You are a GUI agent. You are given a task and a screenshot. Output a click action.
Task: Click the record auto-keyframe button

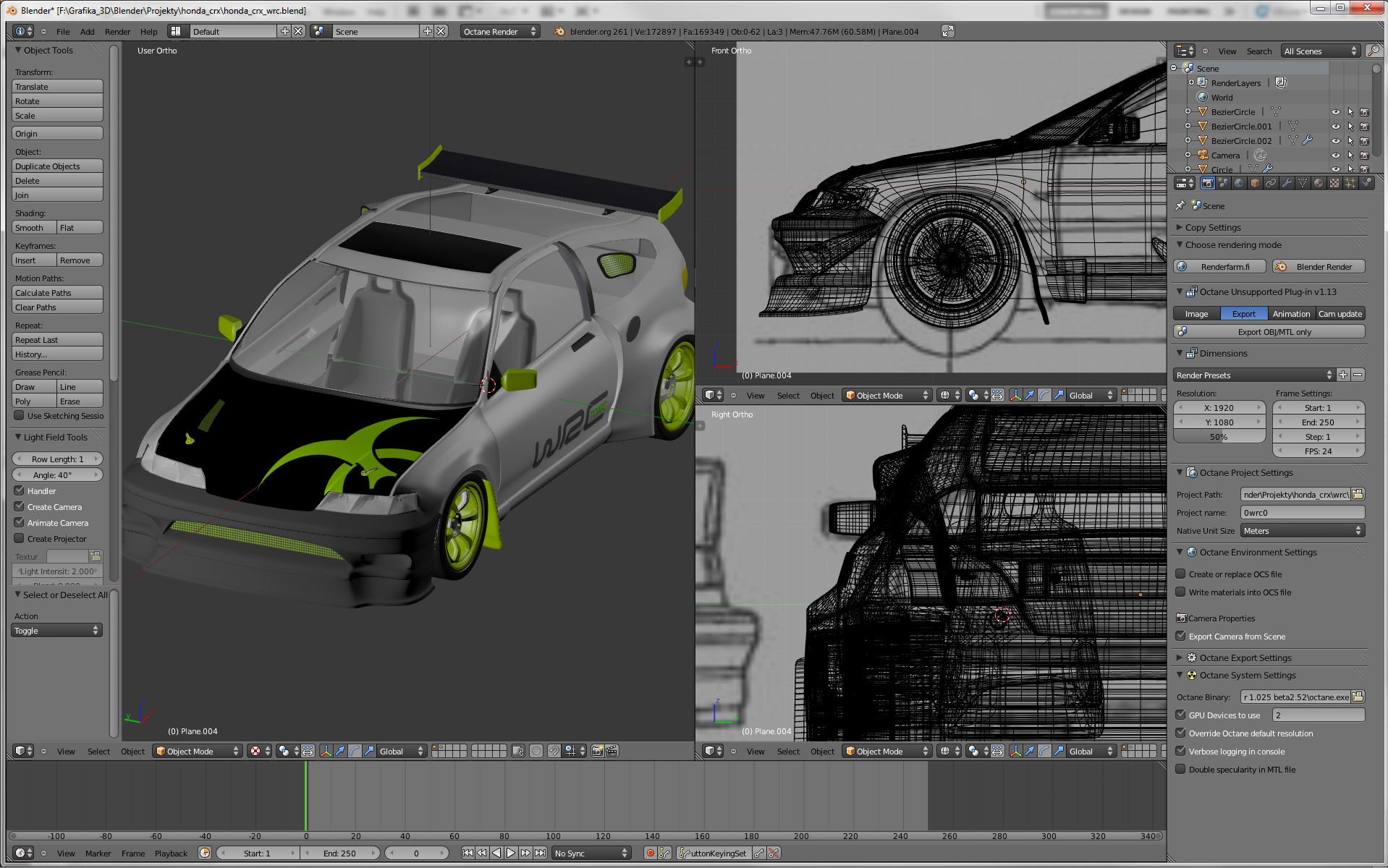pyautogui.click(x=651, y=854)
